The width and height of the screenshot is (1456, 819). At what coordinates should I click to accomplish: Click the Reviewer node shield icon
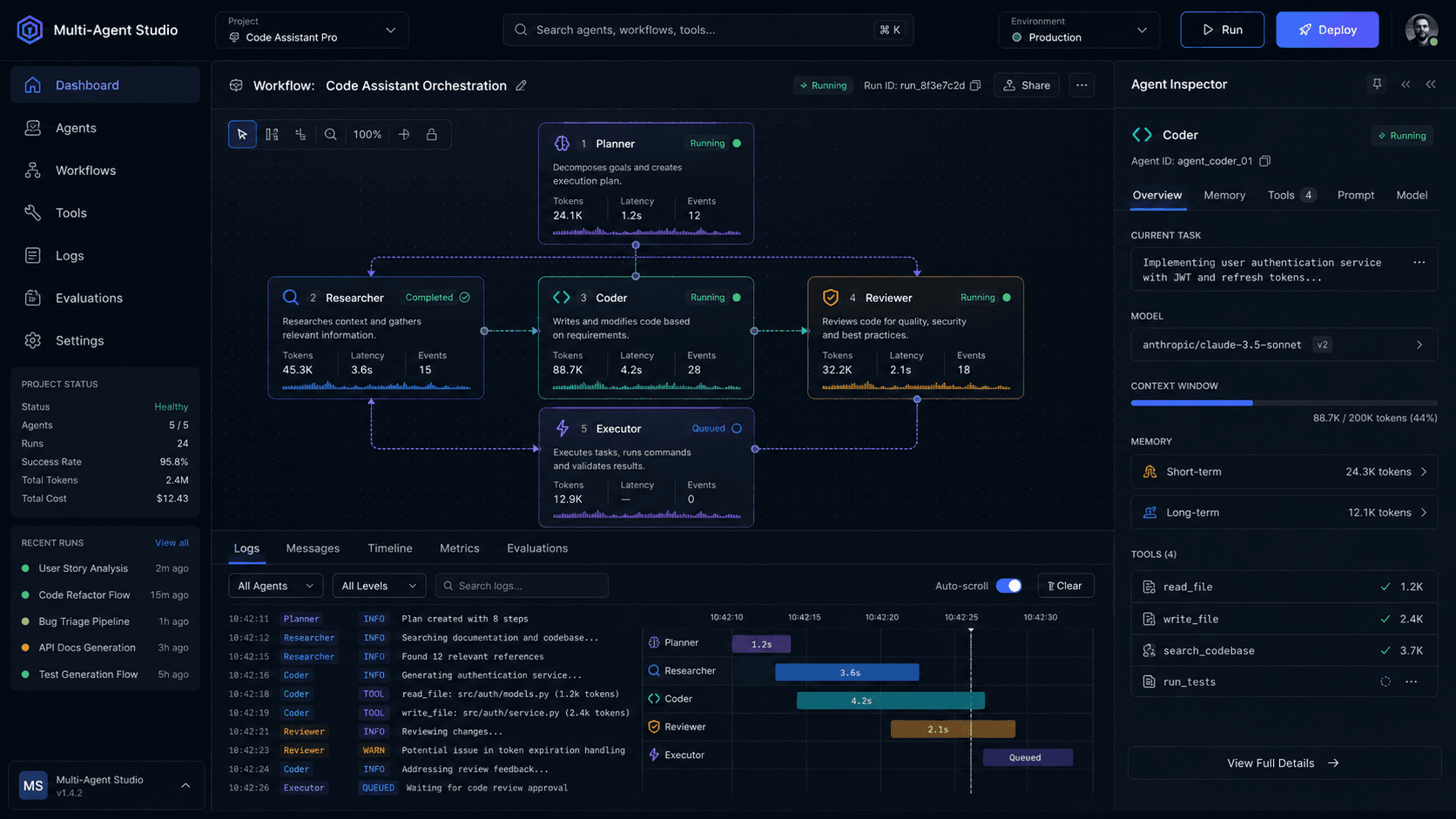click(x=831, y=298)
